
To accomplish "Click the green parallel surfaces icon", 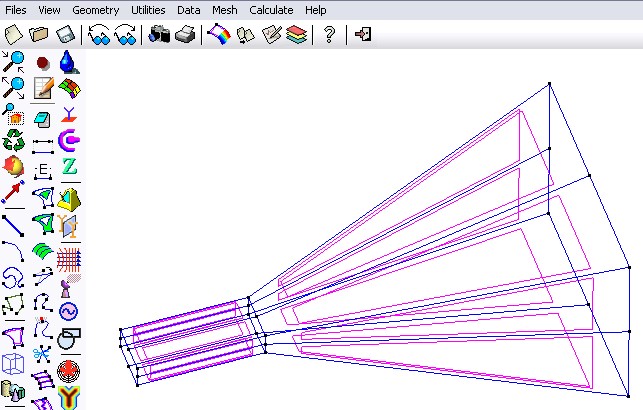I will 43,250.
